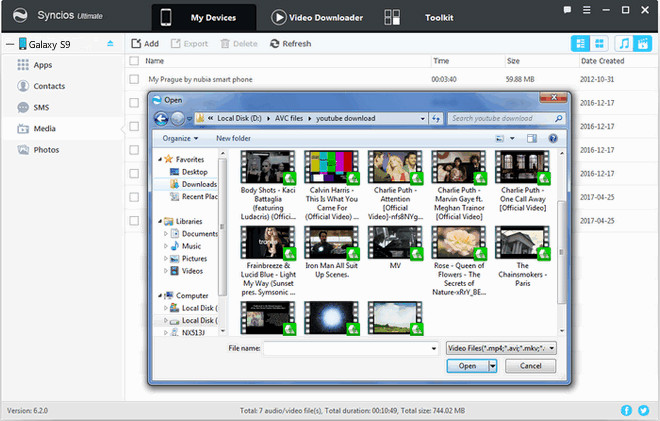Click the Video Downloader play icon

point(278,17)
